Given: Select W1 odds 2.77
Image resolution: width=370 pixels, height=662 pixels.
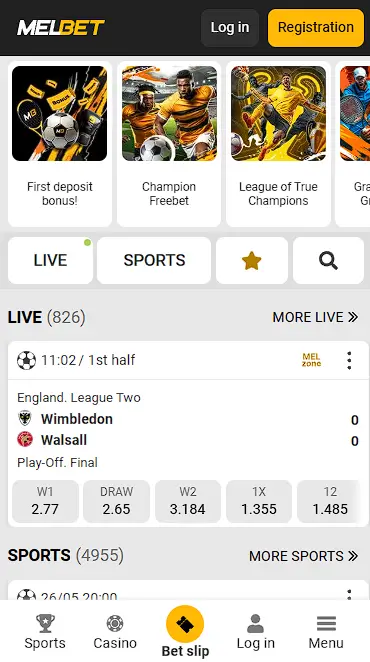Looking at the screenshot, I should coord(45,502).
